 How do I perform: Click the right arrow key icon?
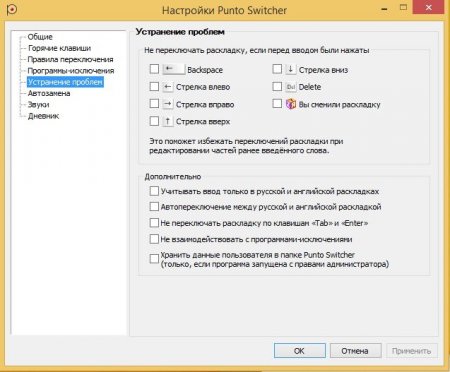click(x=168, y=104)
